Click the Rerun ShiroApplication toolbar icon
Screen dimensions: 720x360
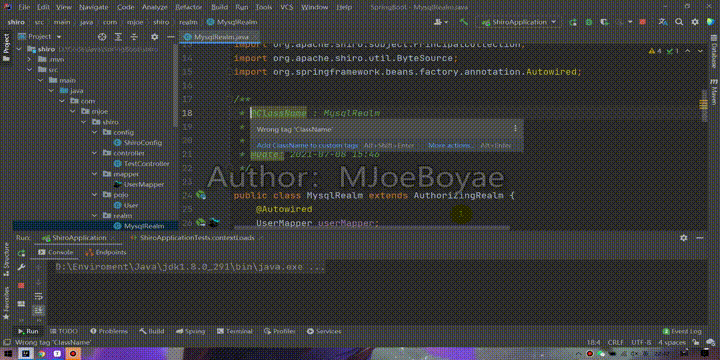(573, 22)
